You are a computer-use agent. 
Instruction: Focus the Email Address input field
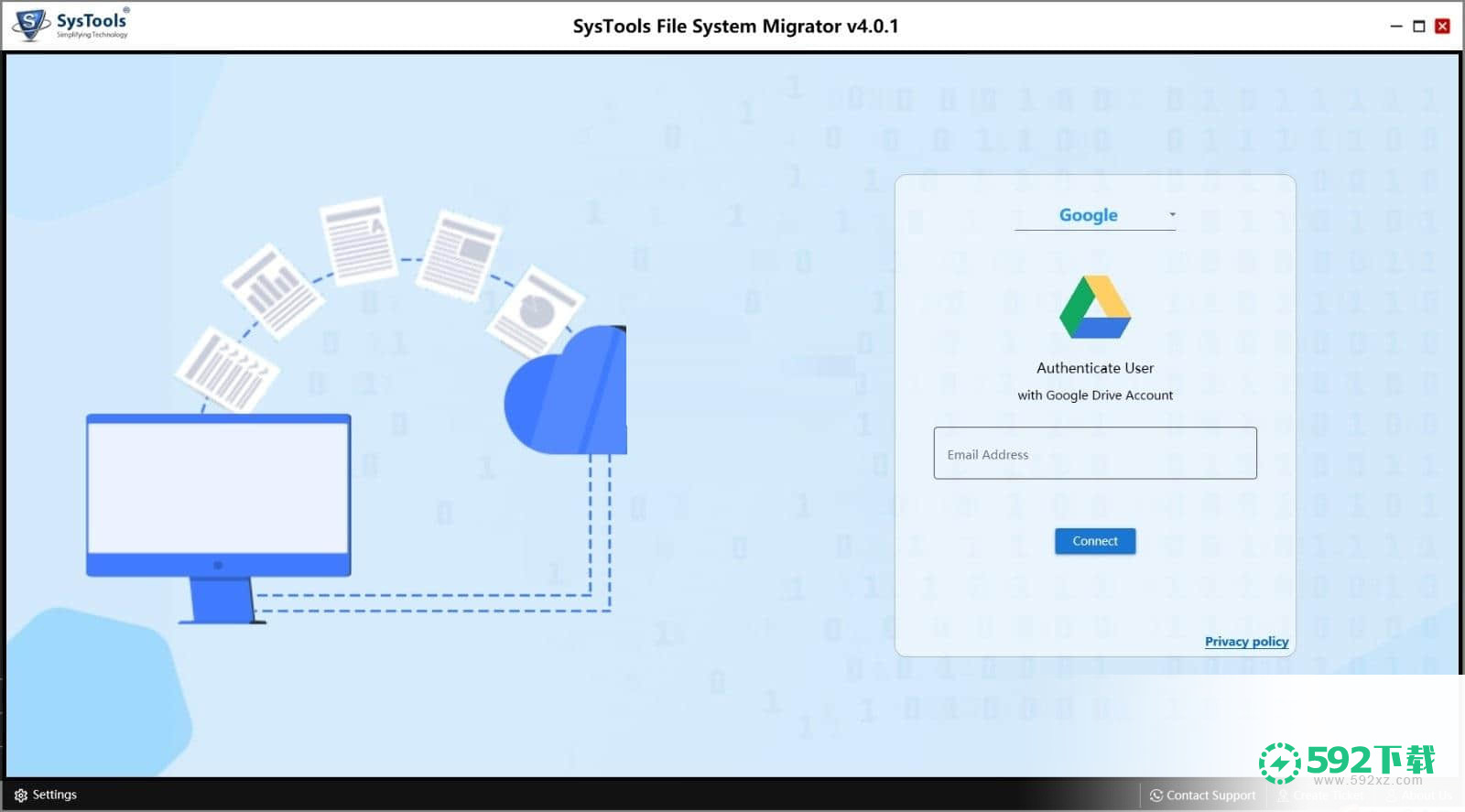pyautogui.click(x=1095, y=453)
